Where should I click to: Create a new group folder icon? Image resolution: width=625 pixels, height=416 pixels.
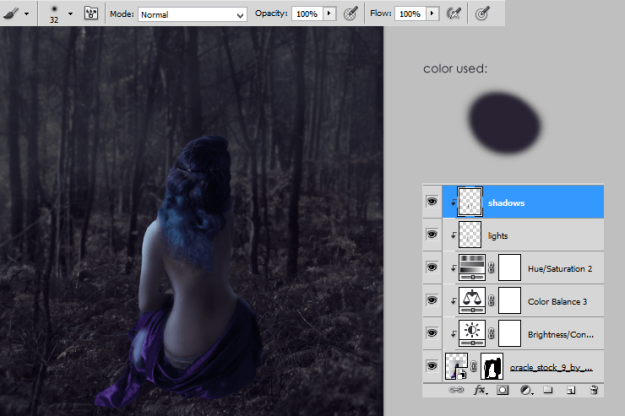548,390
